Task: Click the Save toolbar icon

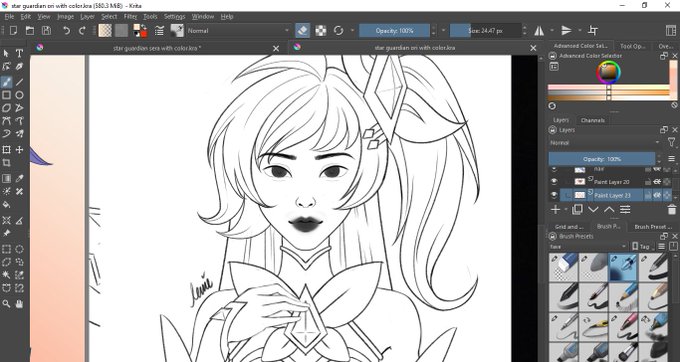Action: 46,30
